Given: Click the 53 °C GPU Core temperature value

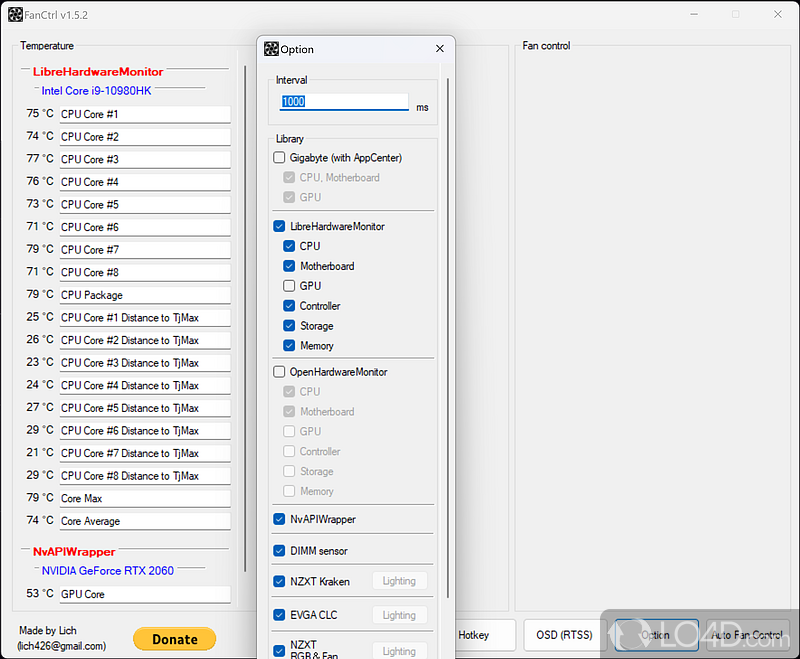Looking at the screenshot, I should 40,594.
